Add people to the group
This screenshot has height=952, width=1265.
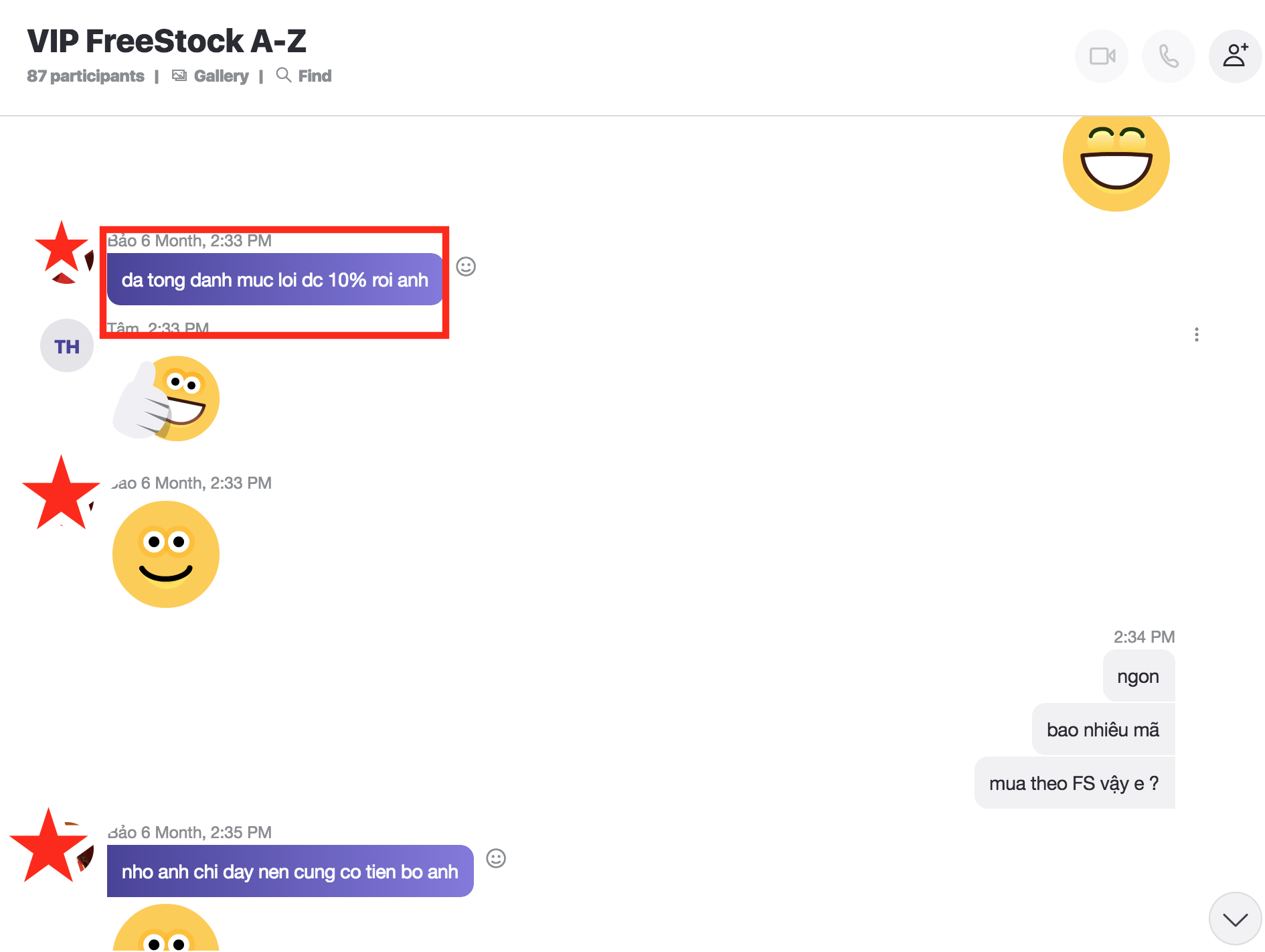point(1235,56)
